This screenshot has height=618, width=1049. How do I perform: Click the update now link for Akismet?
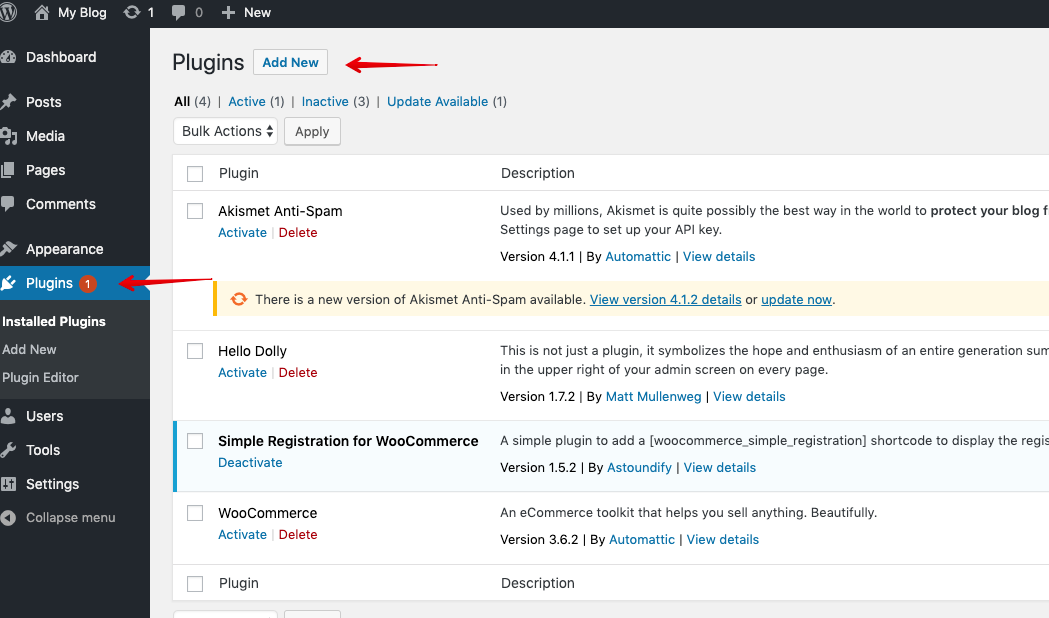coord(796,299)
